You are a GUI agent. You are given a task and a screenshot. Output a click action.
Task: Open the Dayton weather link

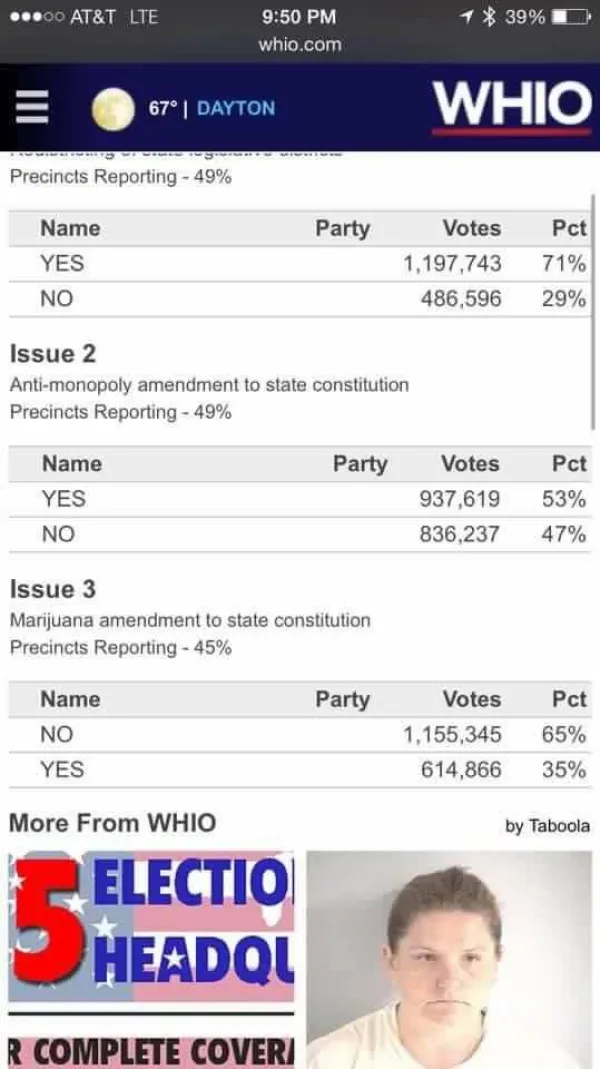tap(236, 109)
